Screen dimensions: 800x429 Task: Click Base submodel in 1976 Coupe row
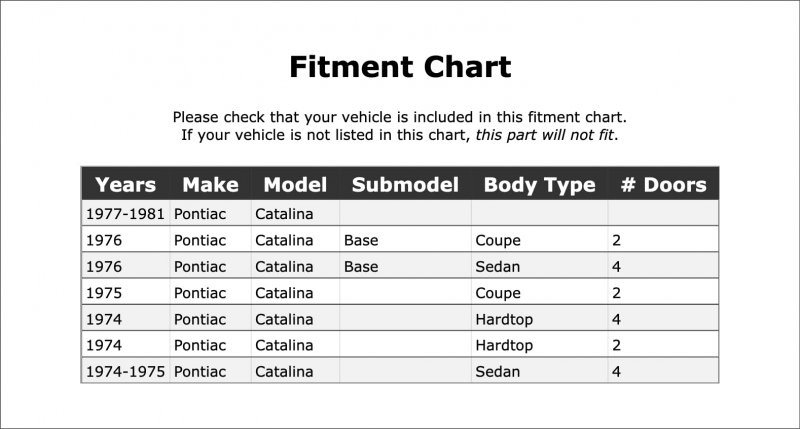pos(361,240)
